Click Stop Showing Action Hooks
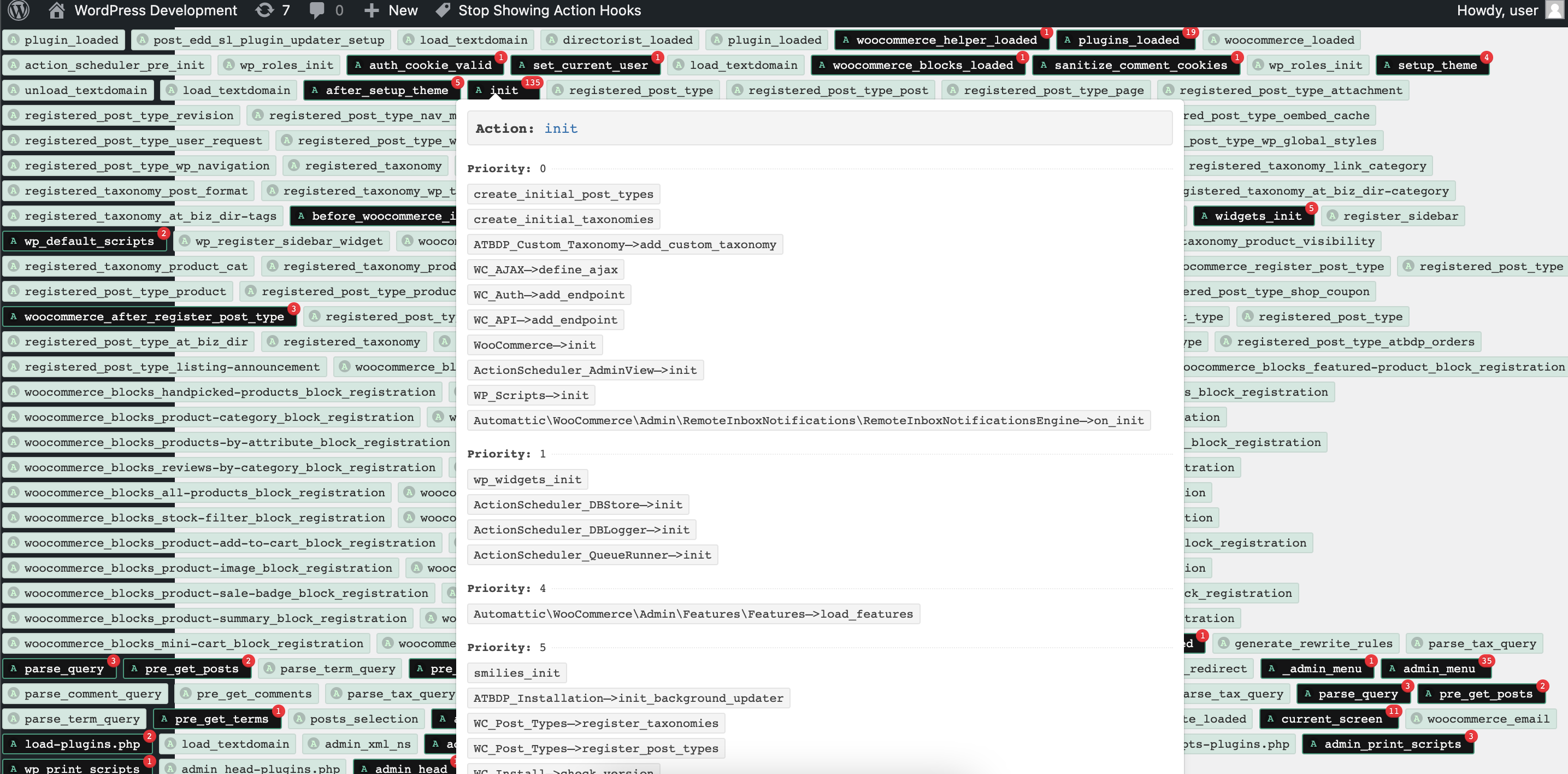 tap(538, 10)
